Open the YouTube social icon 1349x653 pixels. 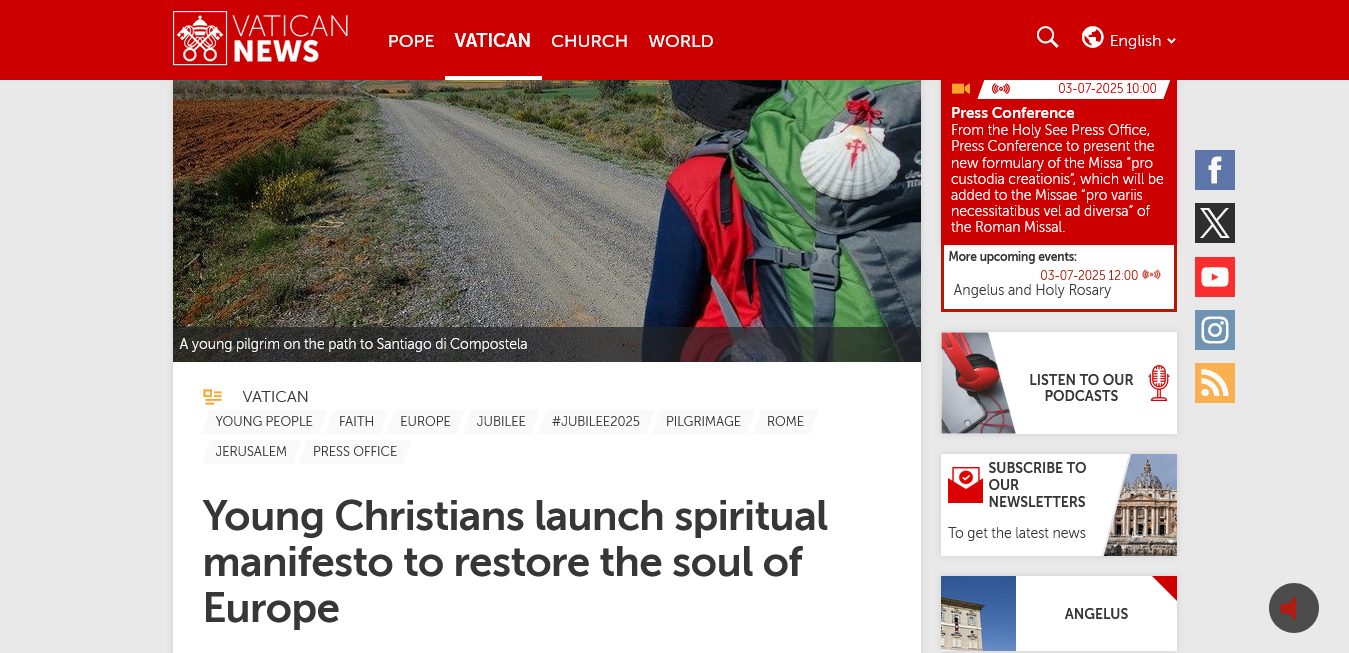[1215, 277]
